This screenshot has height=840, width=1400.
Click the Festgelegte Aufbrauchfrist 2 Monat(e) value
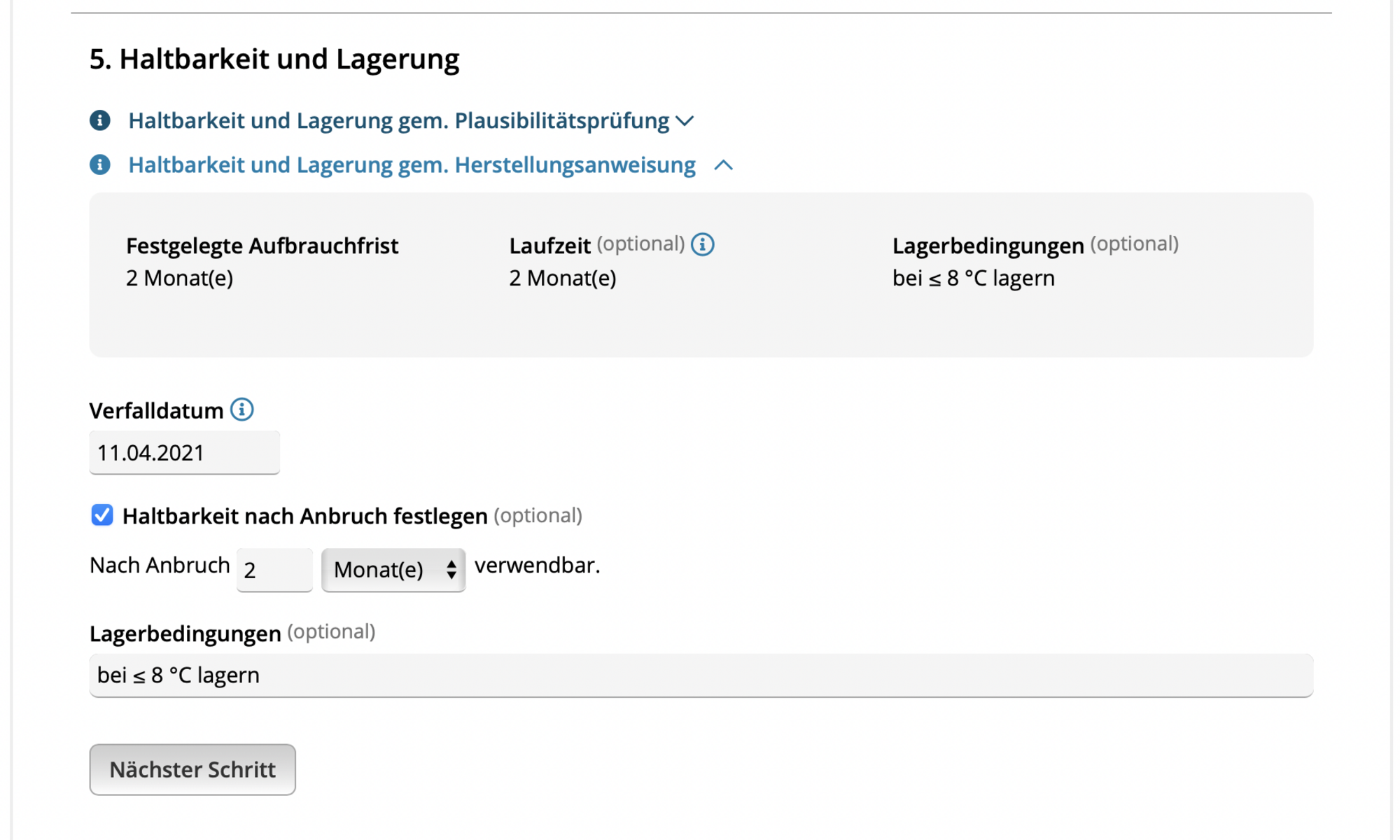180,278
